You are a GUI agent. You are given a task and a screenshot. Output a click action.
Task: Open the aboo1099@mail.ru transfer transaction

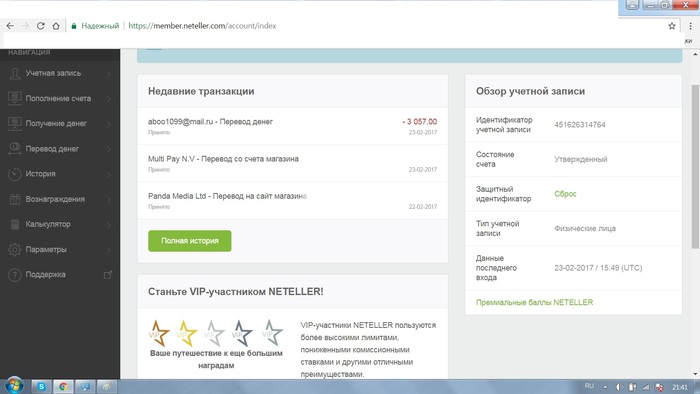(x=292, y=126)
